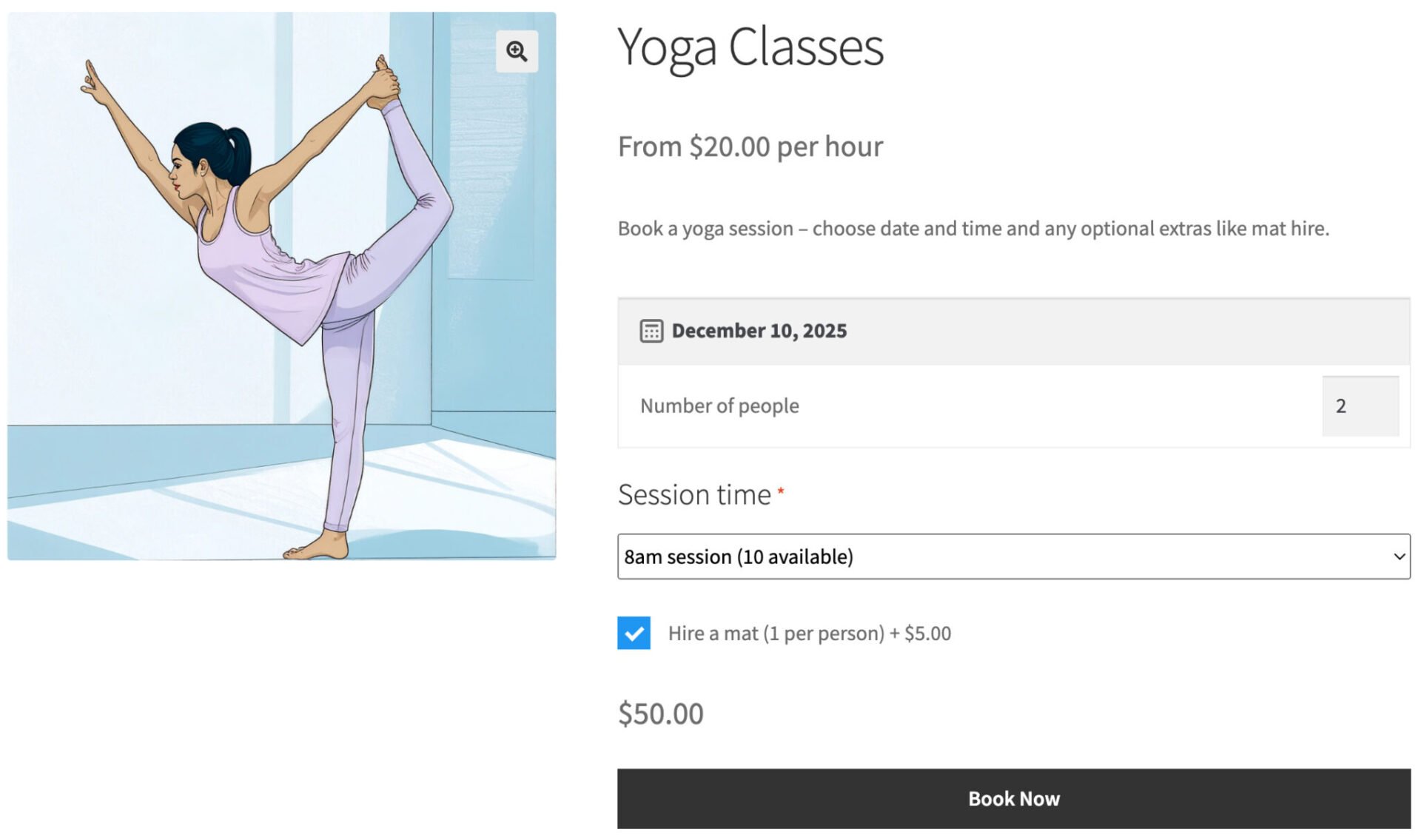
Task: Click the "Hire a mat (1 per person)" label
Action: (x=810, y=633)
